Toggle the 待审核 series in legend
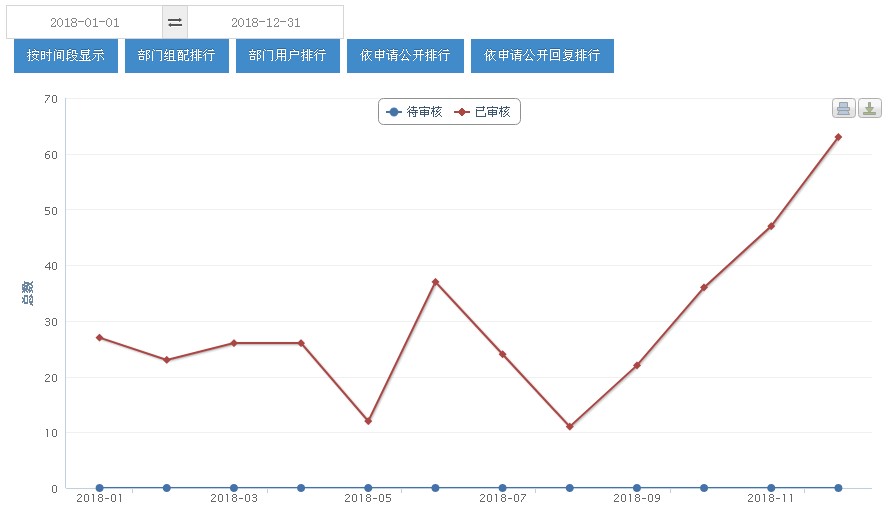This screenshot has height=513, width=893. [414, 112]
